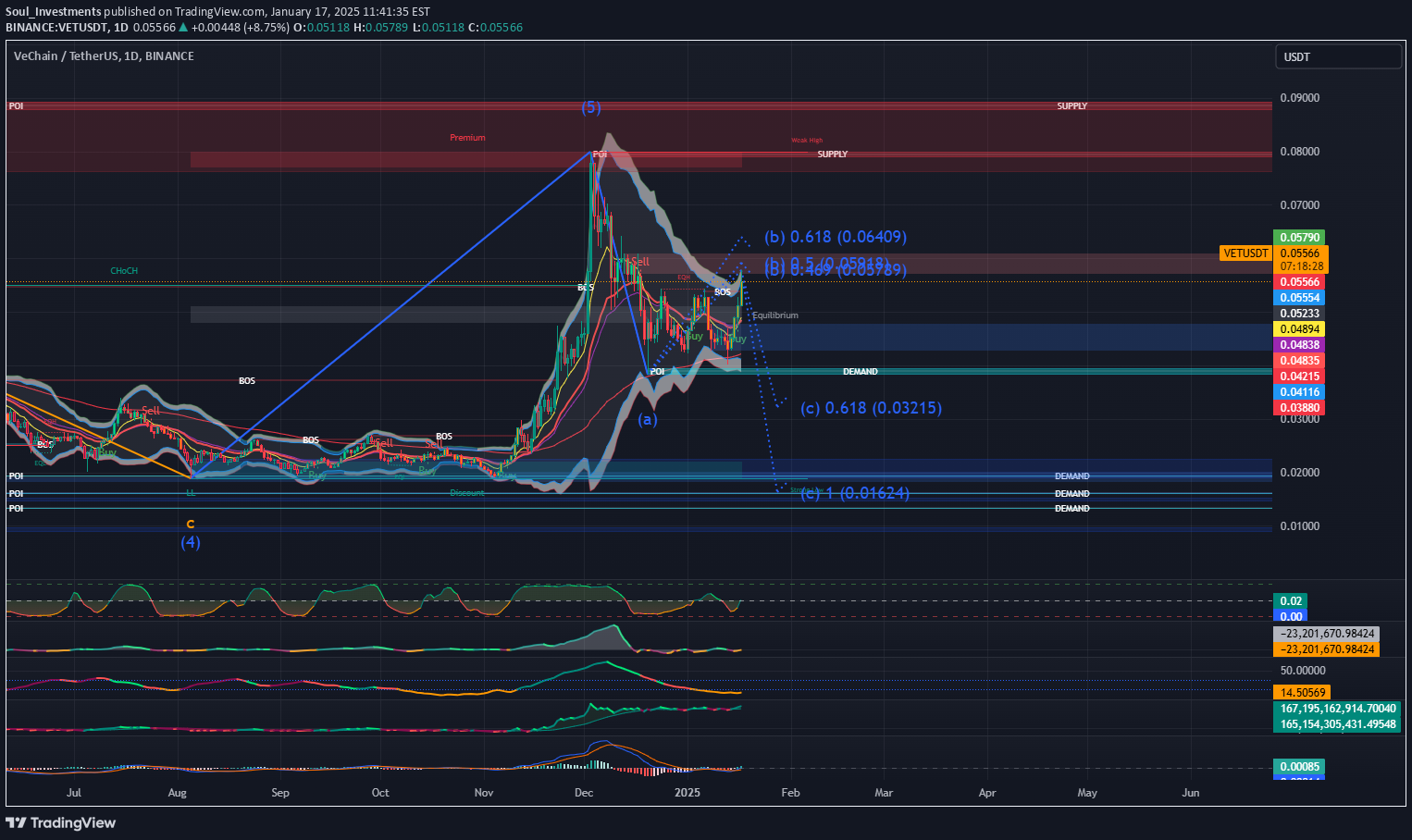Select the green 0.05790 price label
This screenshot has width=1412, height=840.
pos(1300,238)
